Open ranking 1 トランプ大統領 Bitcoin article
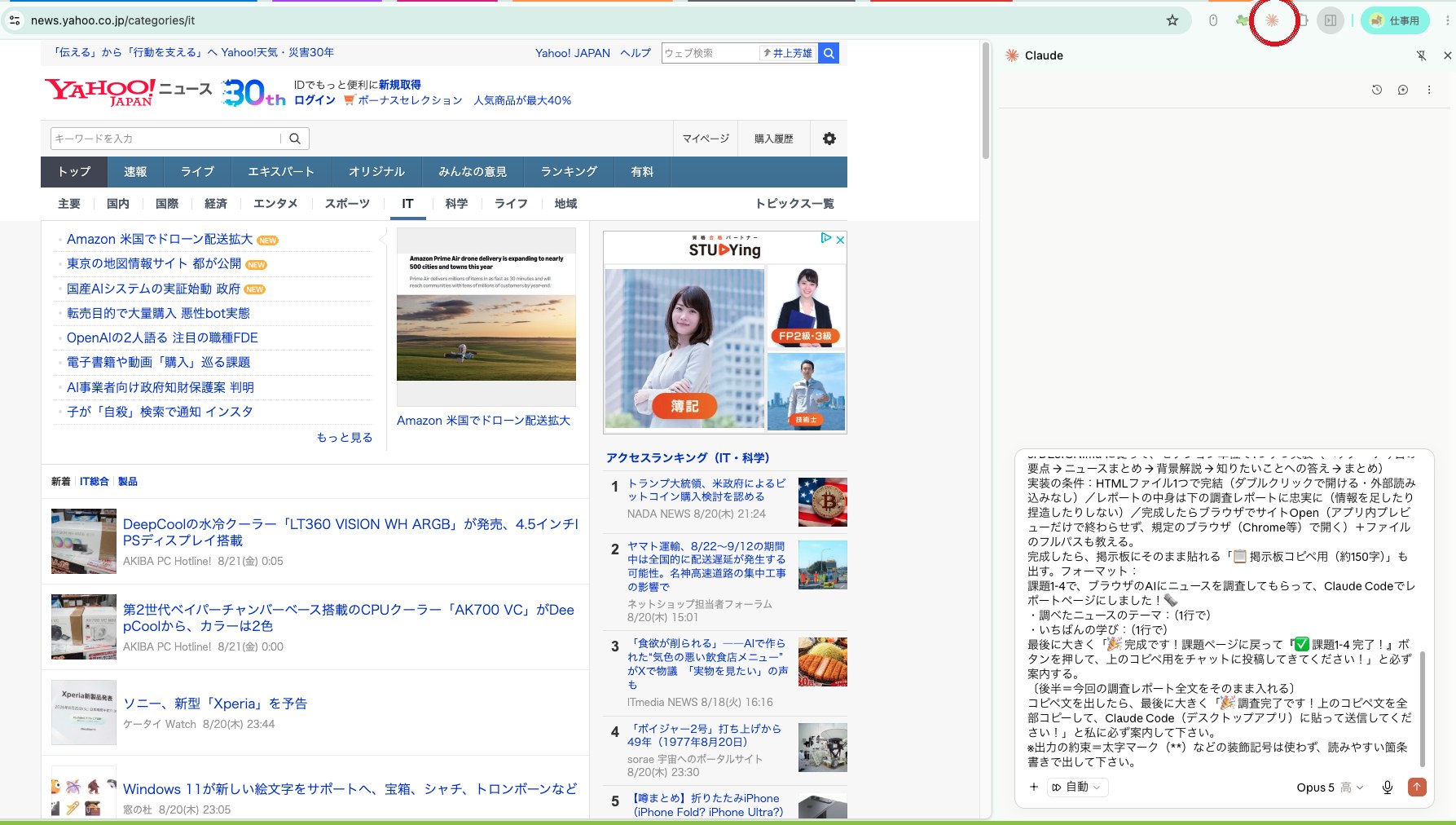 (706, 490)
